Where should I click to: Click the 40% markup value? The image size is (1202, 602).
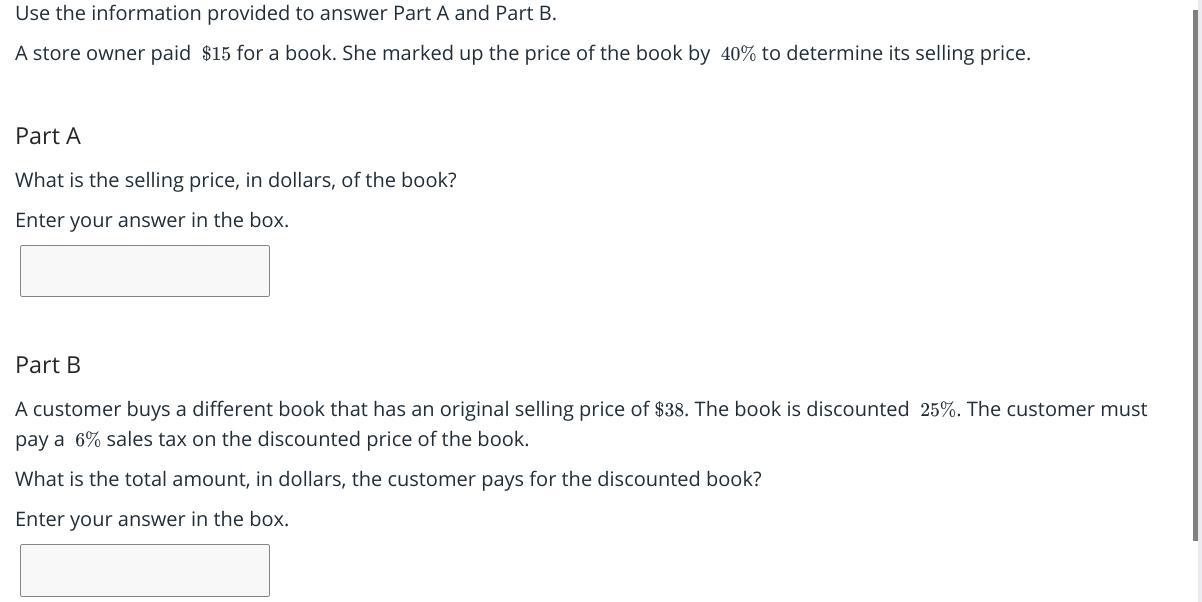tap(738, 54)
